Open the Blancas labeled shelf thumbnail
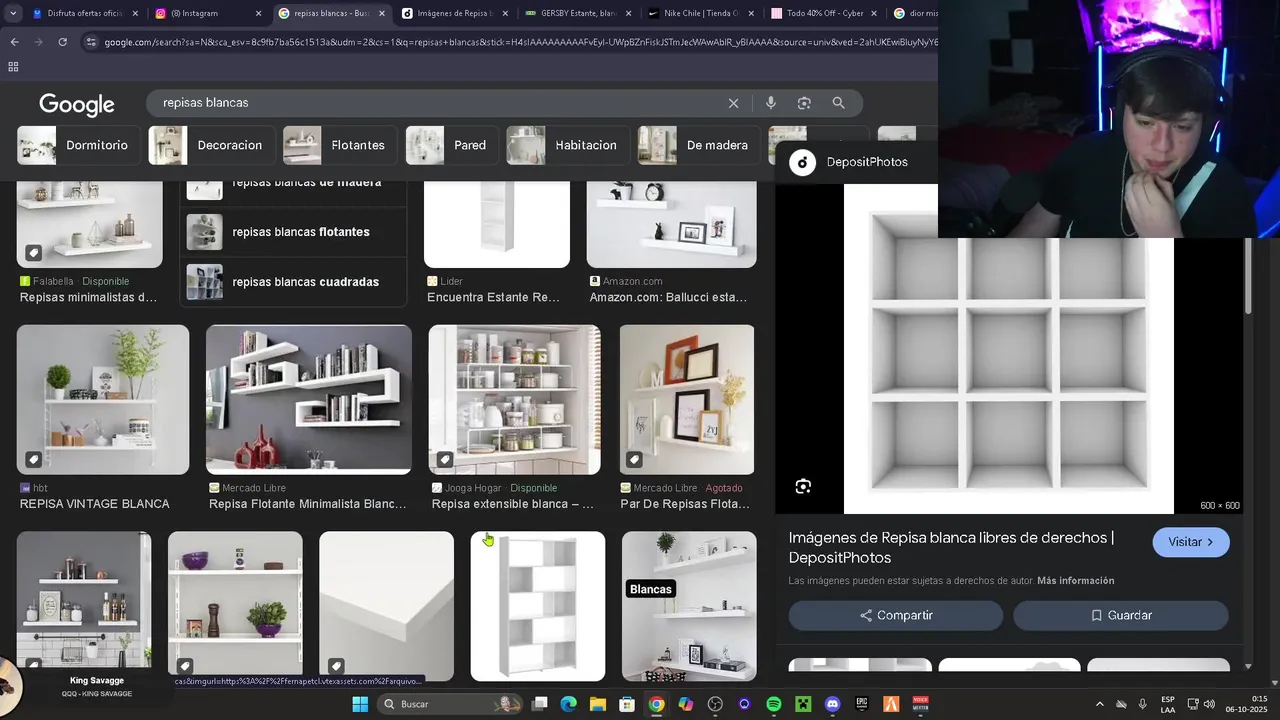 (689, 606)
